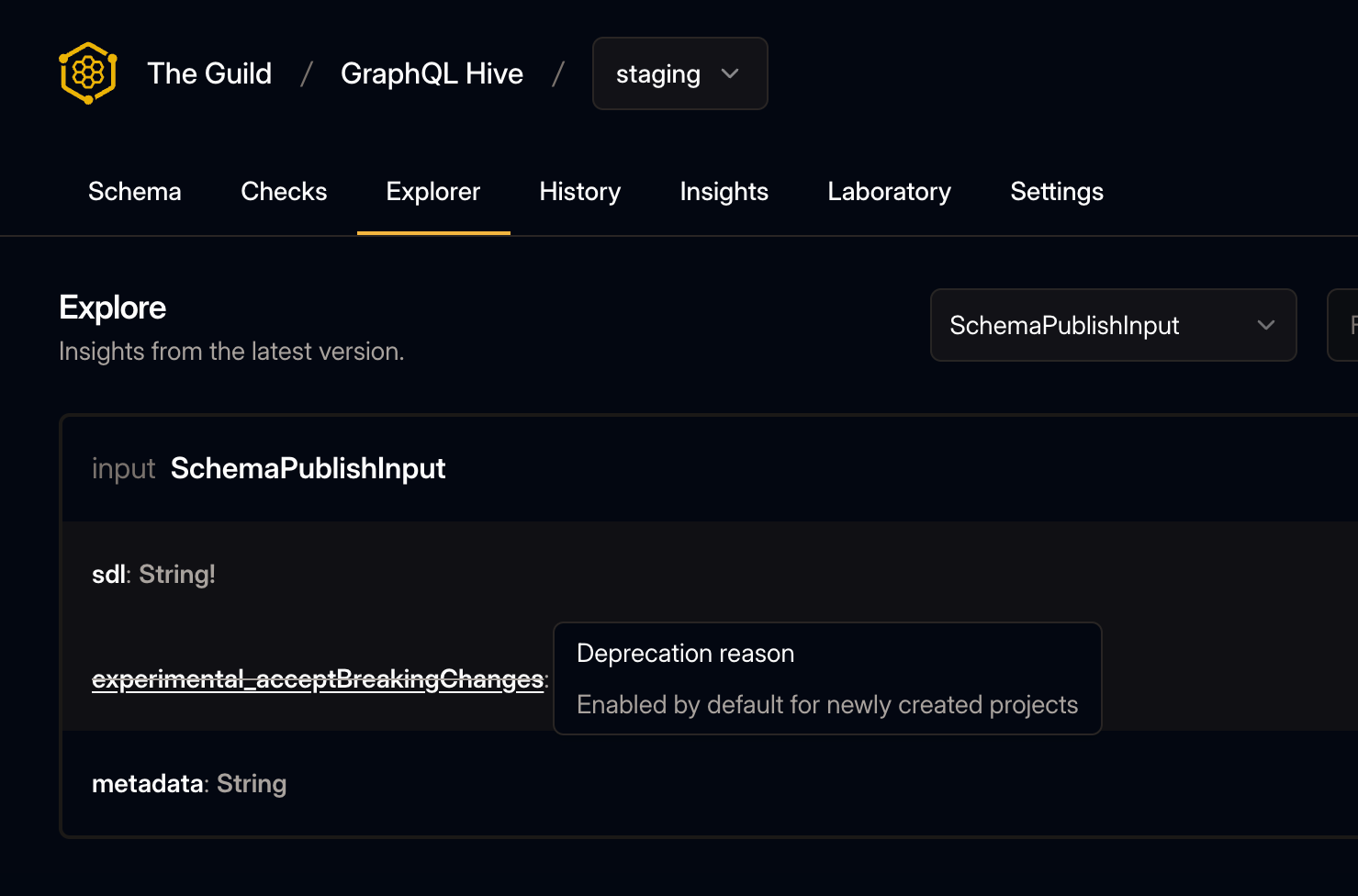Open the Settings tab

[x=1056, y=192]
